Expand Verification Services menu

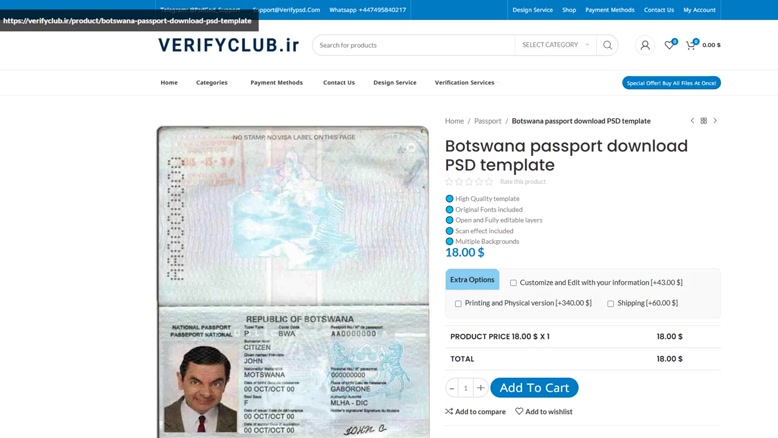[466, 82]
